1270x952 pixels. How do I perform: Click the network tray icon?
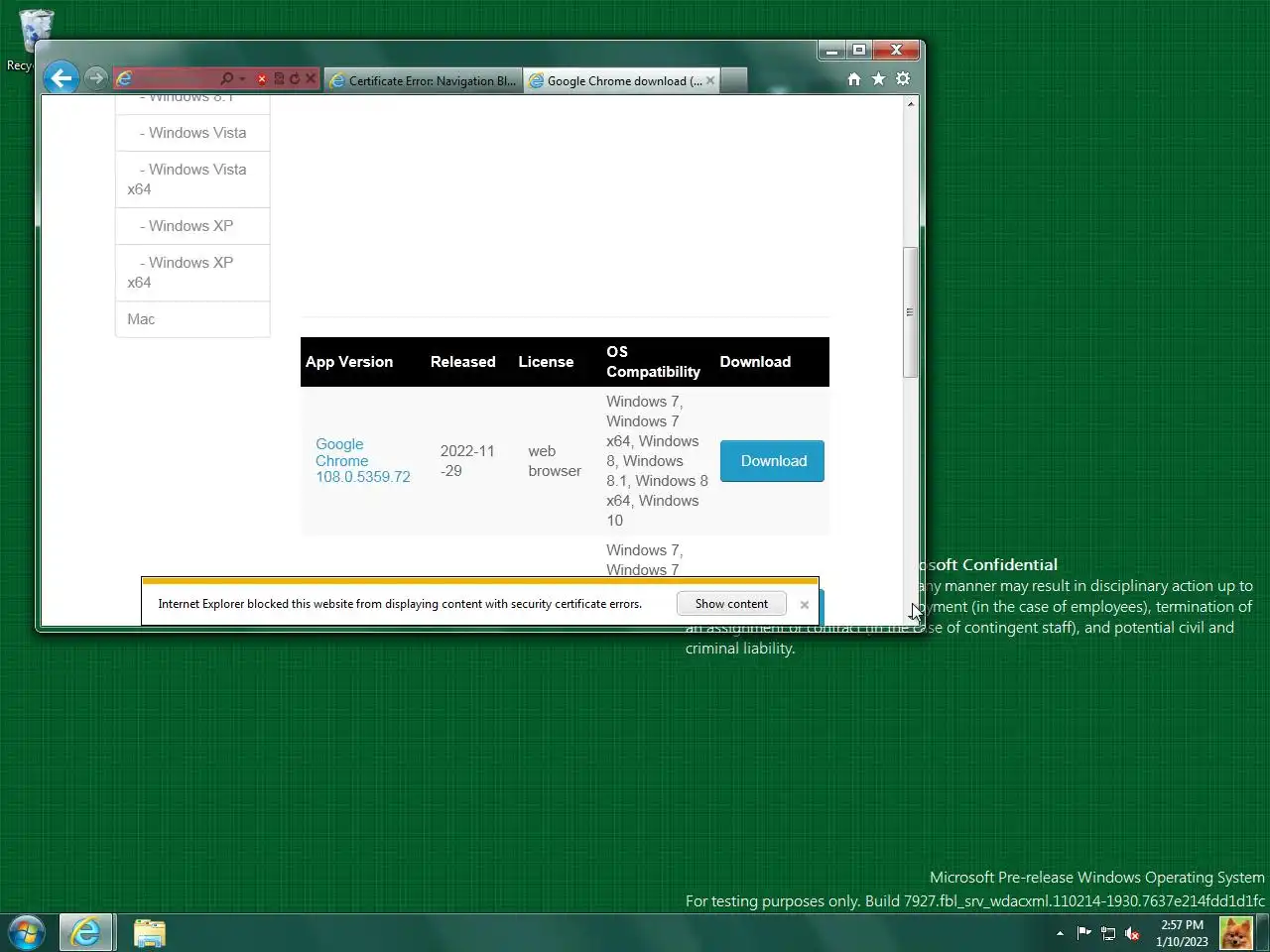point(1108,933)
